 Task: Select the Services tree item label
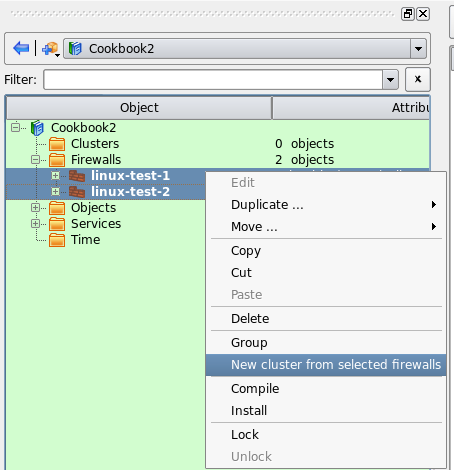(x=96, y=224)
